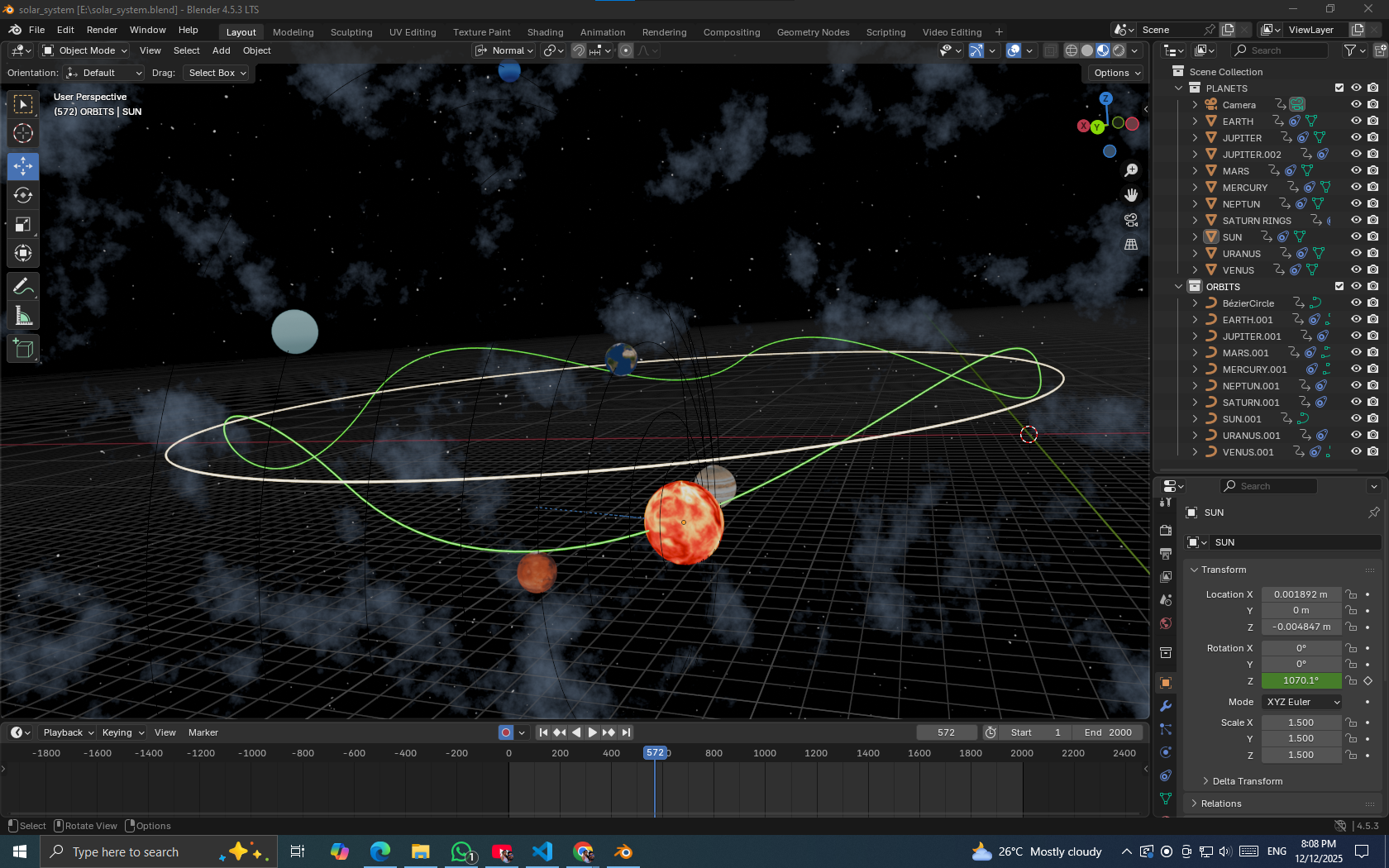Open the Add Cube primitive tool
Image resolution: width=1389 pixels, height=868 pixels.
(22, 348)
